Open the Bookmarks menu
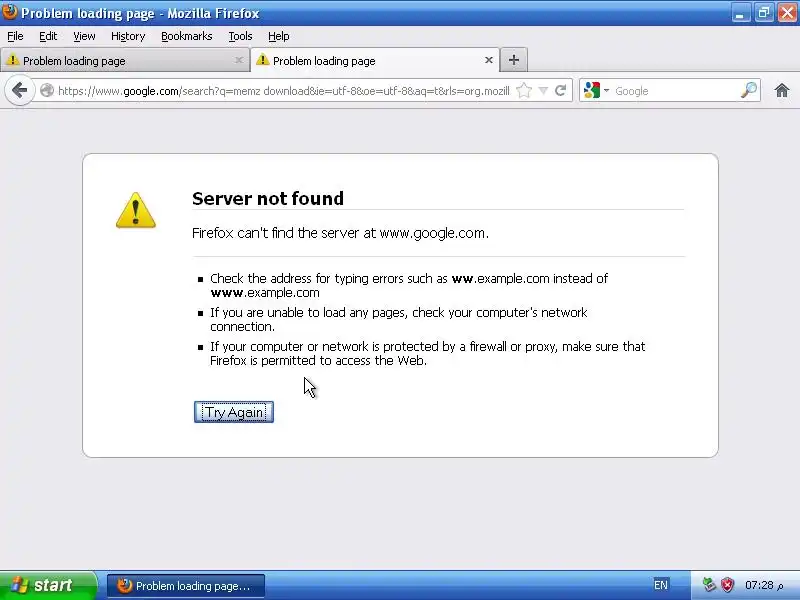 click(187, 36)
